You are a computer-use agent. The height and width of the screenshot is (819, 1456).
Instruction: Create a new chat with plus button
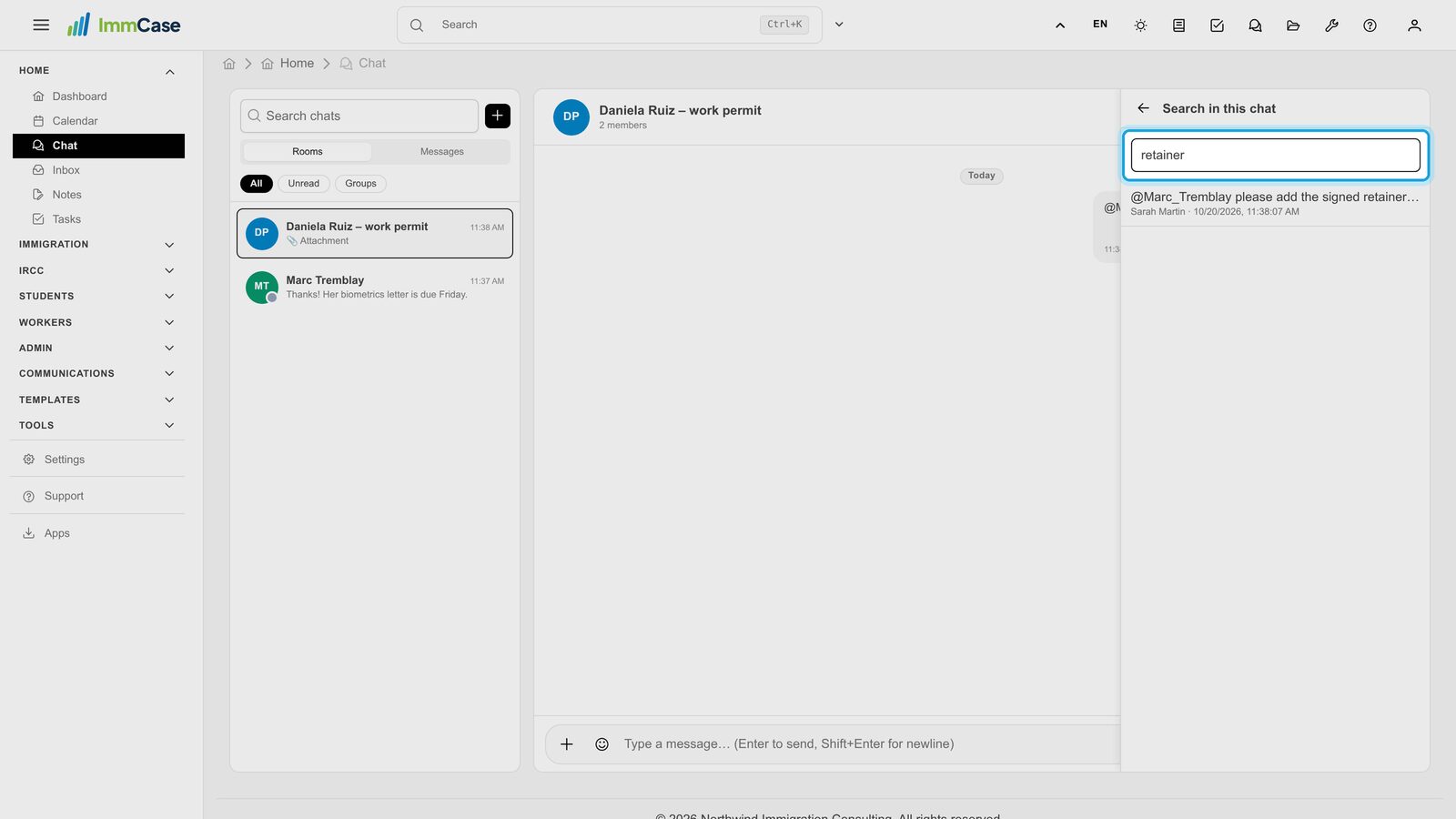(x=498, y=116)
